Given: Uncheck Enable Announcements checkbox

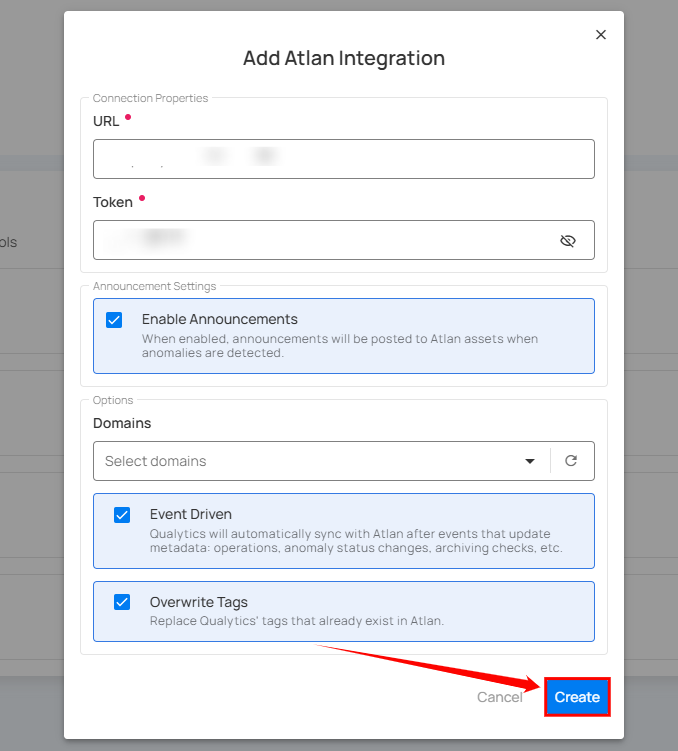Looking at the screenshot, I should pyautogui.click(x=114, y=320).
